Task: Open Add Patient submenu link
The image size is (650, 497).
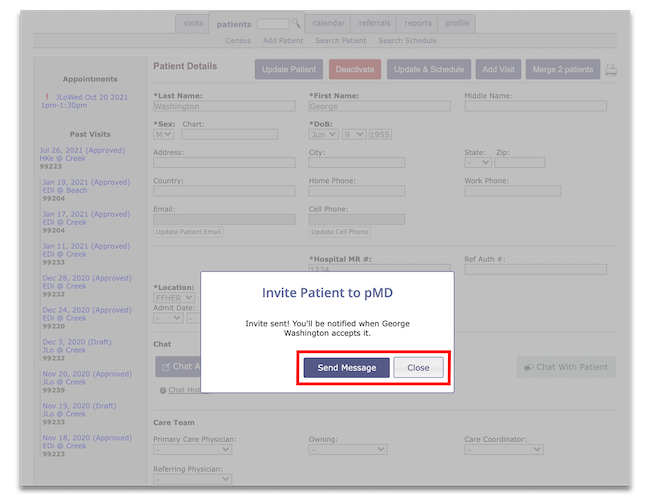Action: pos(283,41)
